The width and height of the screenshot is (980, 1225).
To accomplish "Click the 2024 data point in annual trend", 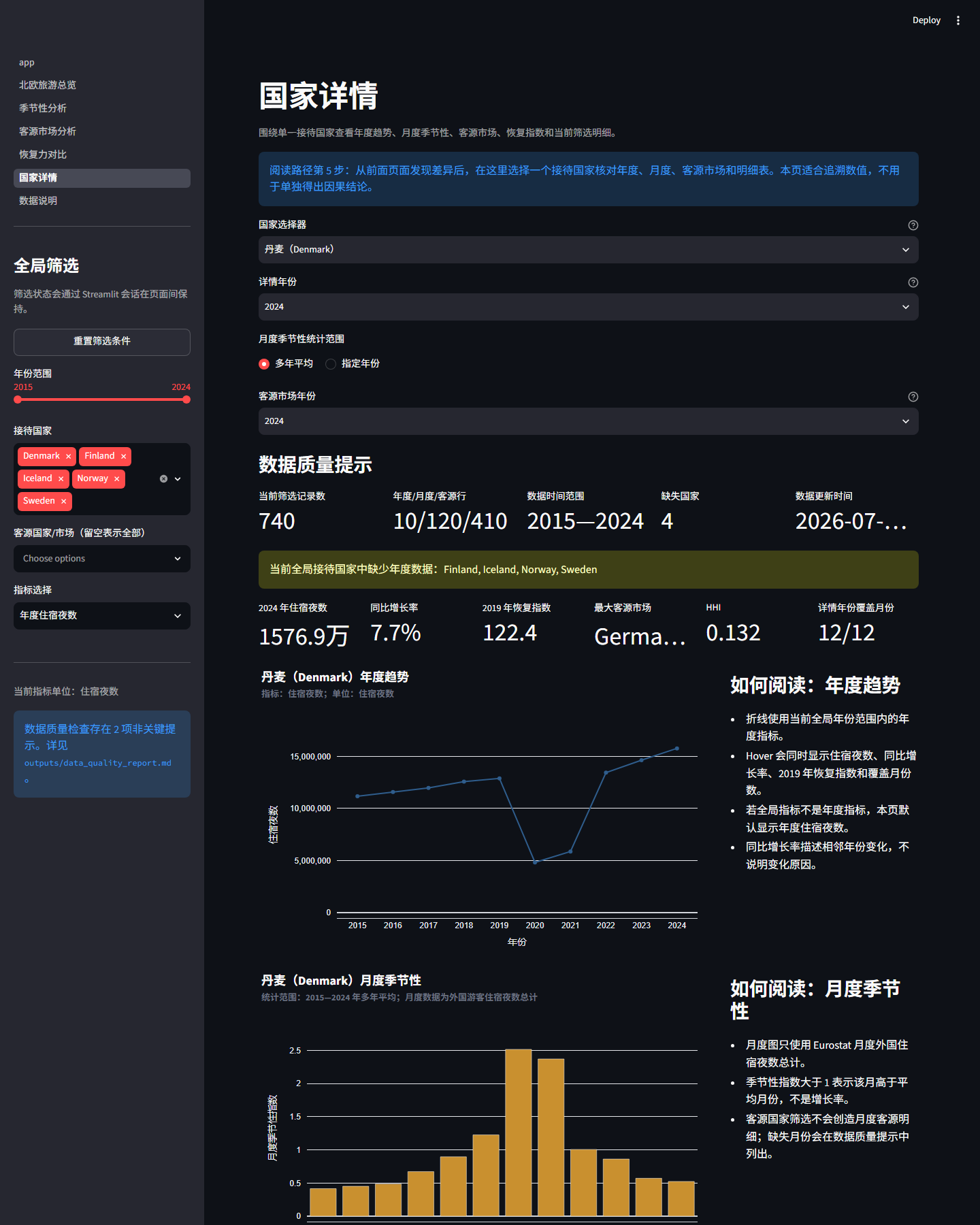I will click(676, 749).
